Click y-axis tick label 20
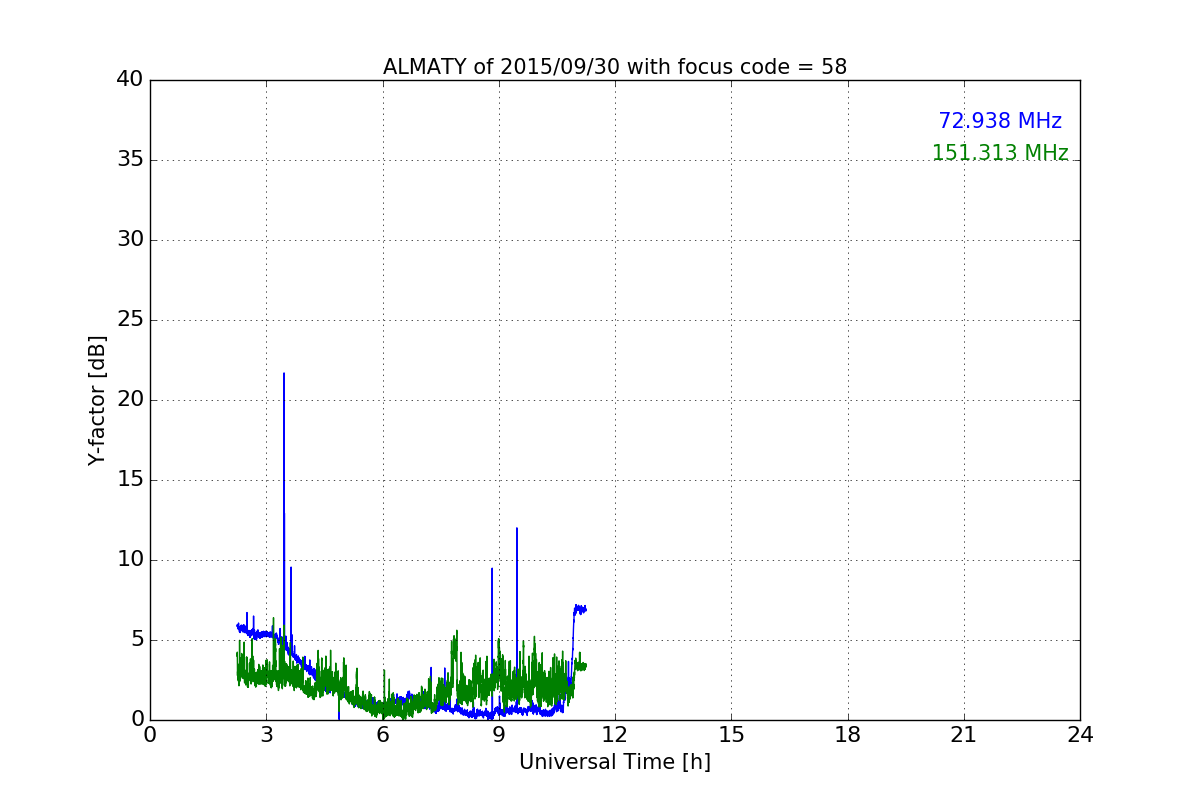 point(130,400)
